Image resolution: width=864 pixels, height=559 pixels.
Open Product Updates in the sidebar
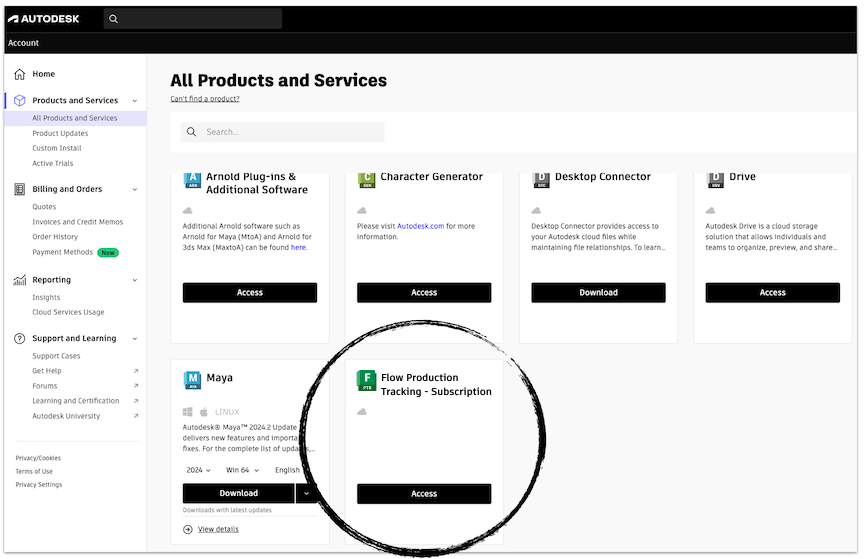(x=60, y=133)
